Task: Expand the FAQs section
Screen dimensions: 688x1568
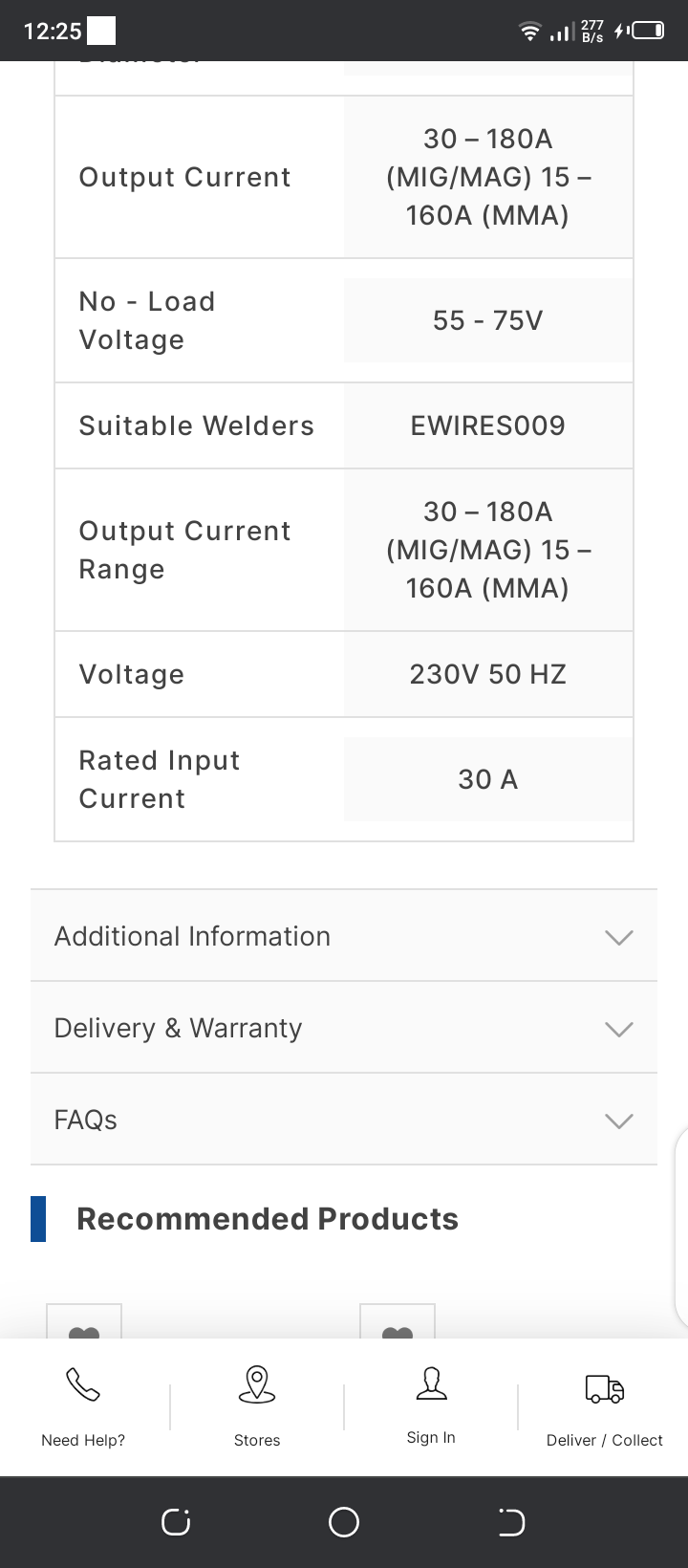Action: [x=344, y=1120]
